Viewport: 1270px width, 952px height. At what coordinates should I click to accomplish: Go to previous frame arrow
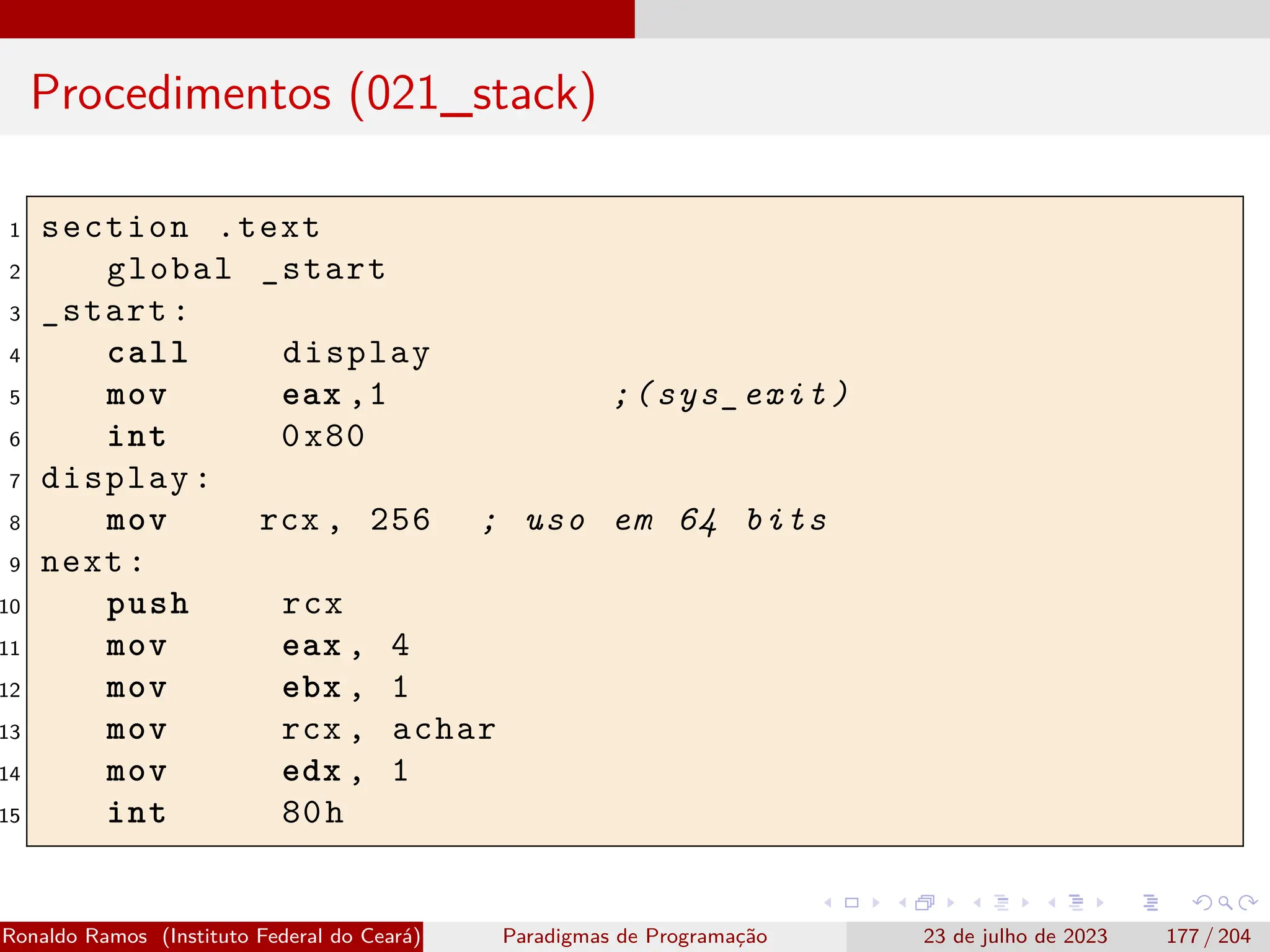click(902, 902)
